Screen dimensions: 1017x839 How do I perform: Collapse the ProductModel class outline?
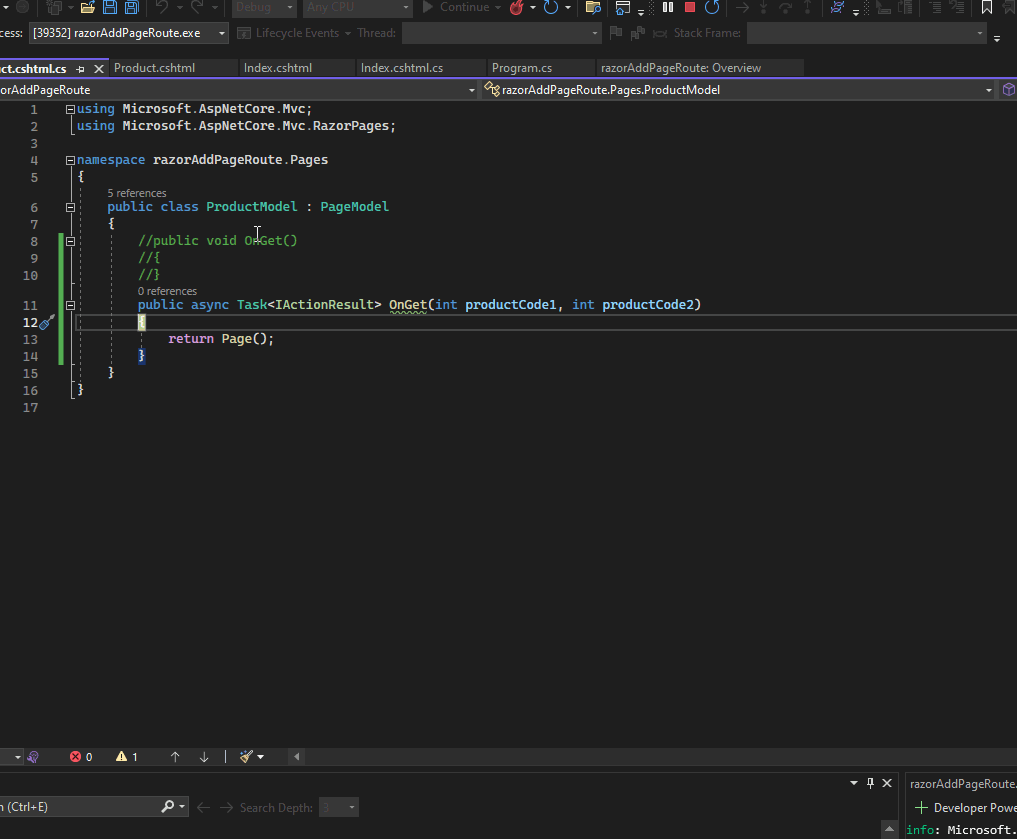pyautogui.click(x=70, y=207)
